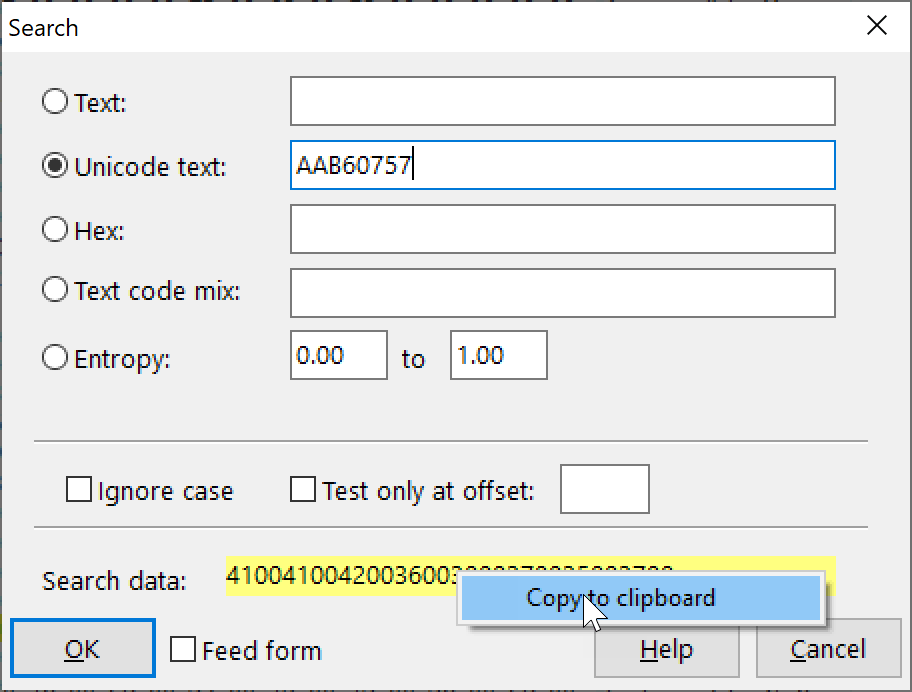The width and height of the screenshot is (912, 692).
Task: Click the Entropy maximum value field 1.00
Action: coord(498,356)
